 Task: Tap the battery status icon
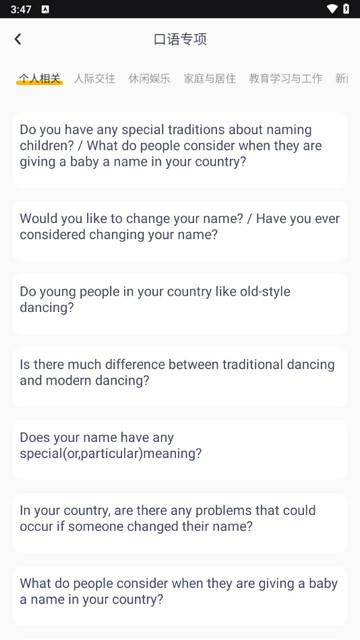pyautogui.click(x=346, y=9)
